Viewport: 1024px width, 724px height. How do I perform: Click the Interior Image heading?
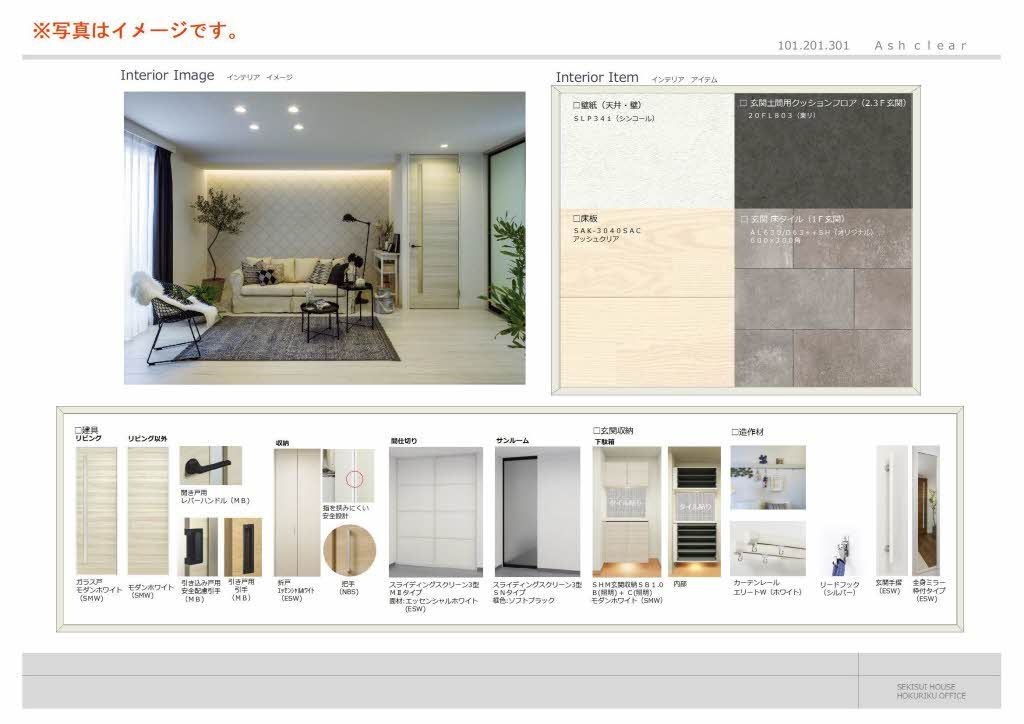167,76
